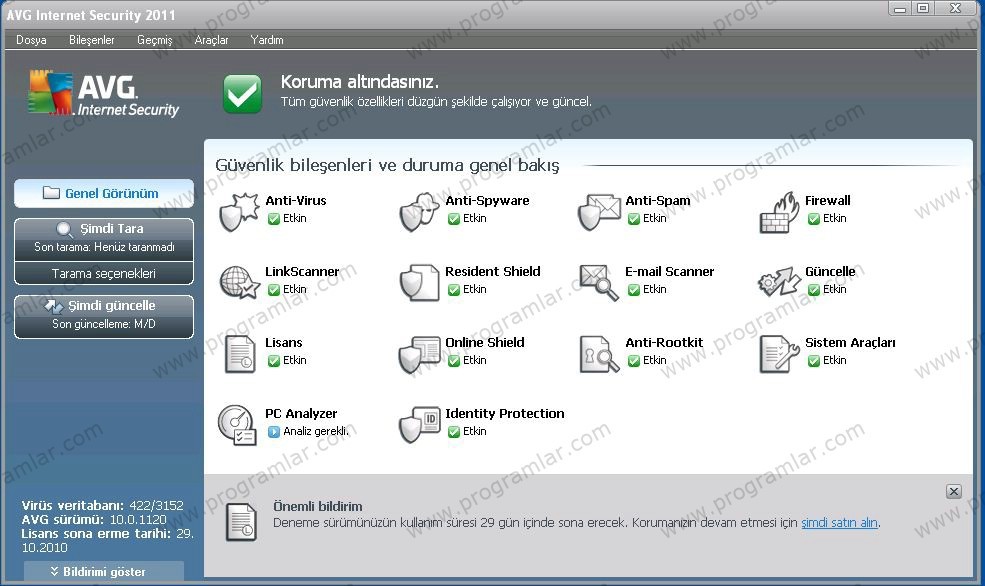Click the Firewall component label
Screen dimensions: 985x586
827,200
